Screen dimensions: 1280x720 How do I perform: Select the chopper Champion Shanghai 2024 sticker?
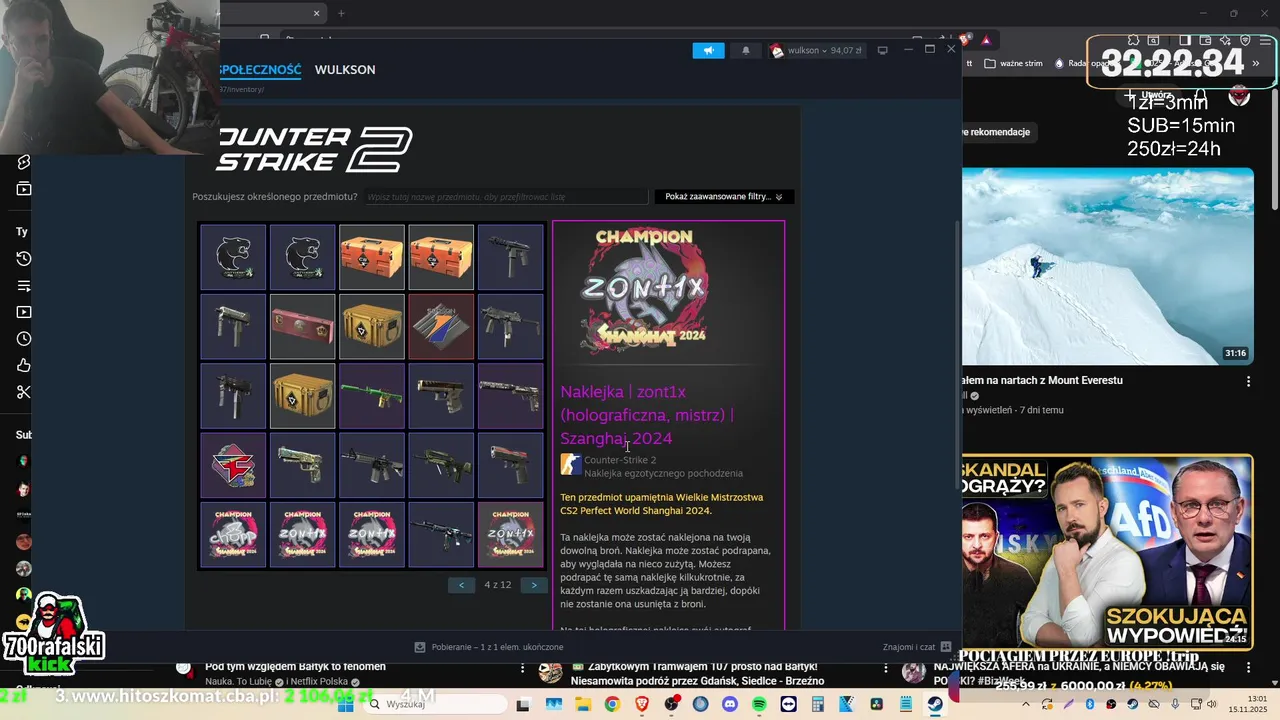(233, 535)
